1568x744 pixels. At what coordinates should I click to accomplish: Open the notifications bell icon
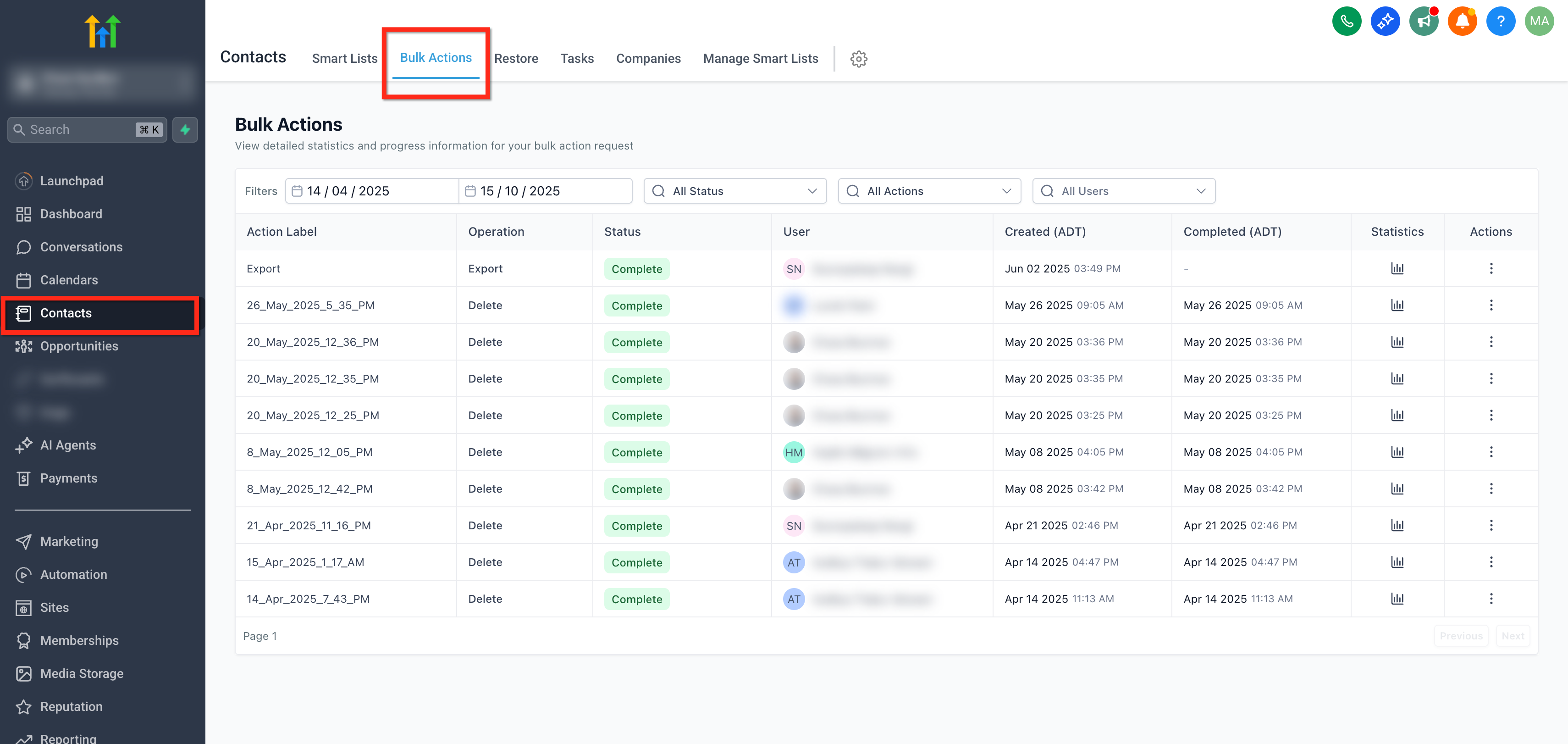tap(1462, 22)
